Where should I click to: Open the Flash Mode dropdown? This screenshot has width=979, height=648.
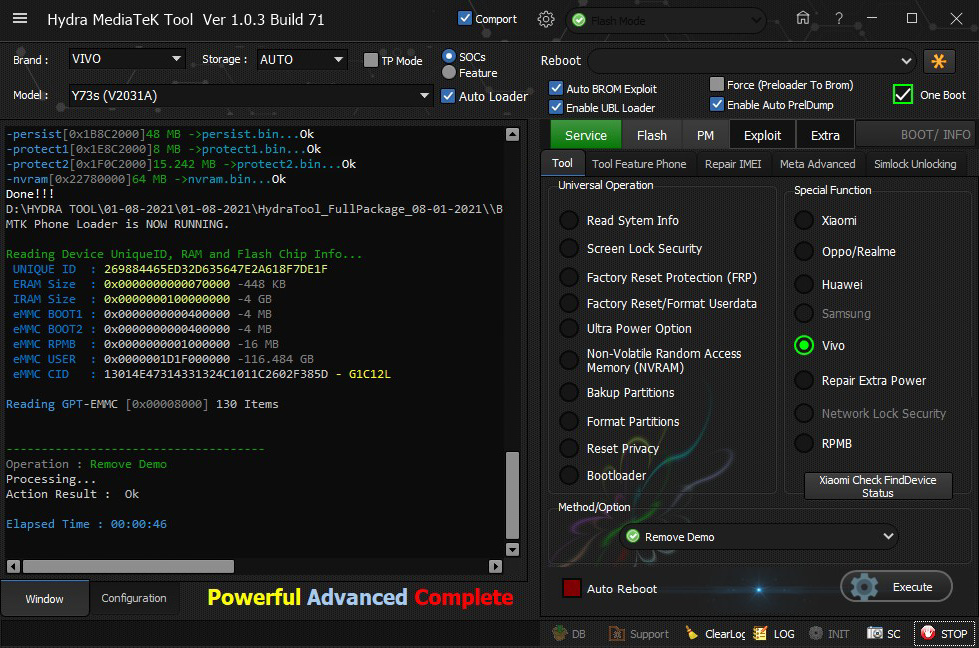666,21
